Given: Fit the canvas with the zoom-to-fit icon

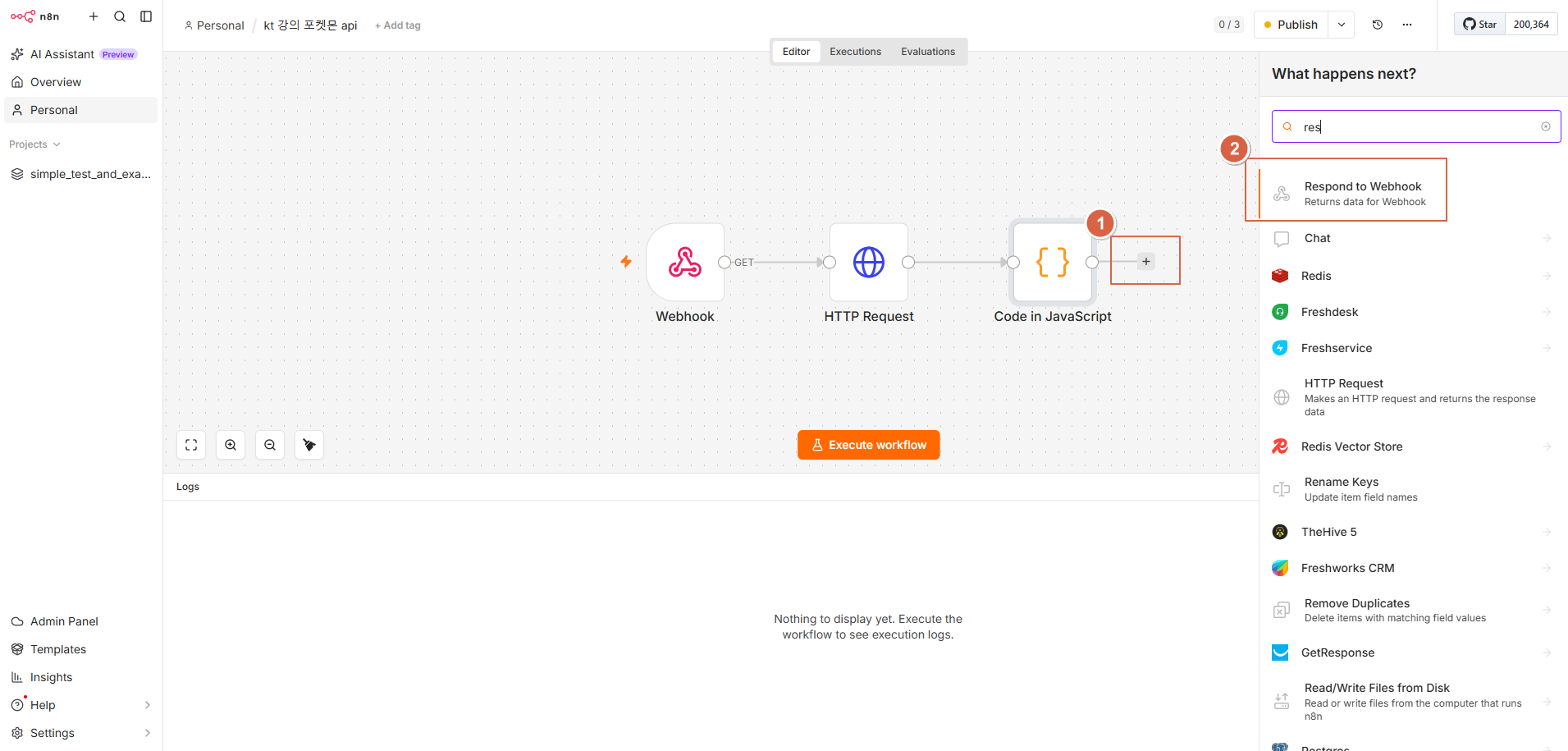Looking at the screenshot, I should click(x=191, y=445).
